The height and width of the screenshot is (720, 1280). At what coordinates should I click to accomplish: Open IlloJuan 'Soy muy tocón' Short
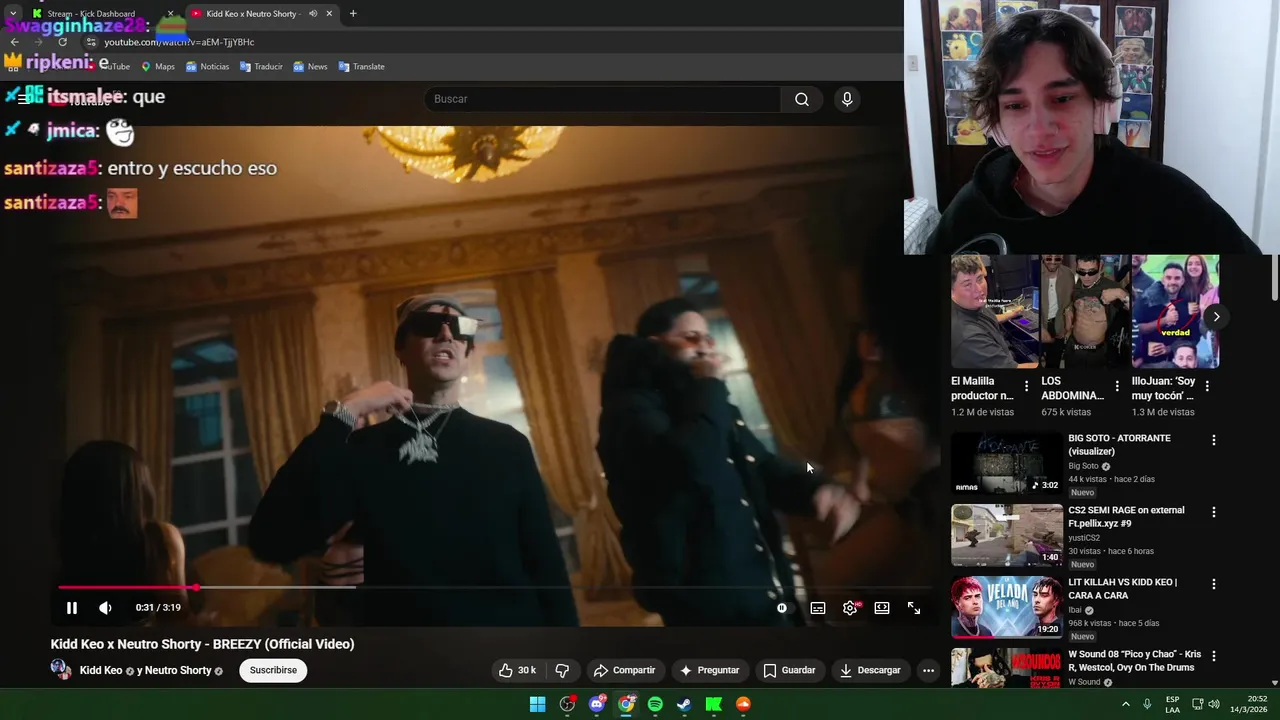click(x=1175, y=312)
